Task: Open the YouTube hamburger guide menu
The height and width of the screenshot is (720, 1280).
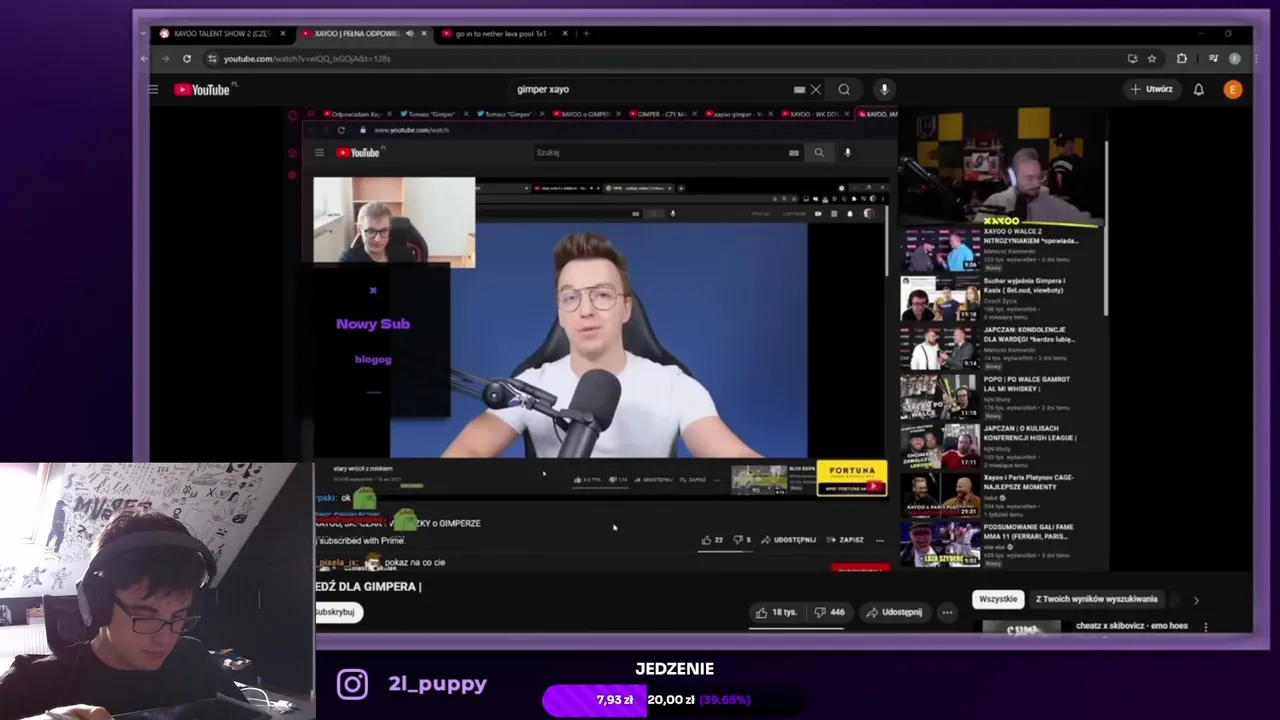Action: coord(153,89)
